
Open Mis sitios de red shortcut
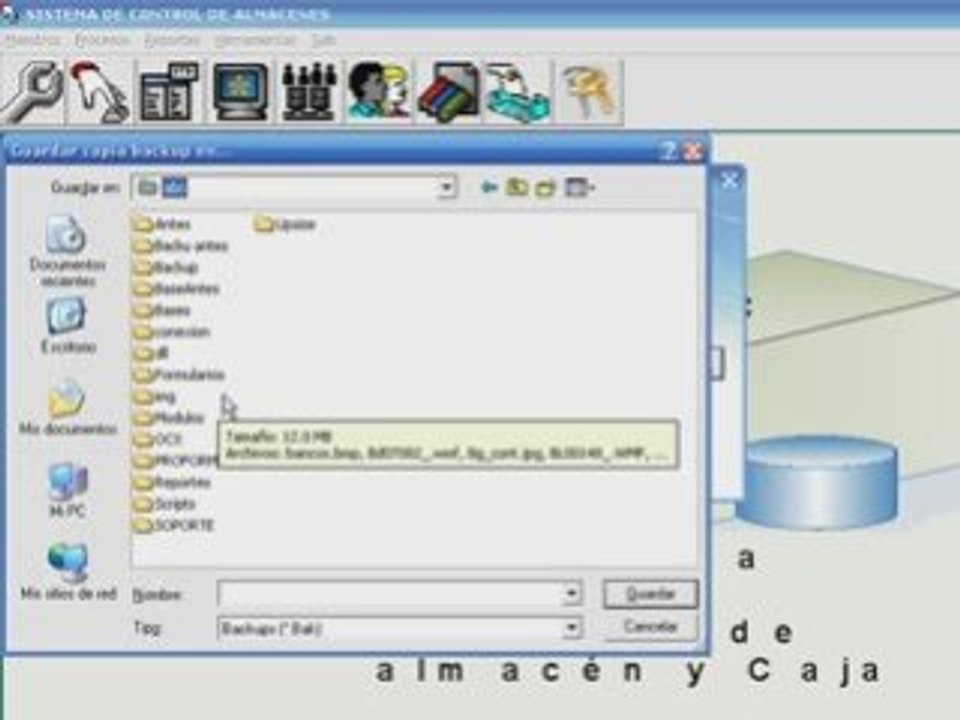68,571
